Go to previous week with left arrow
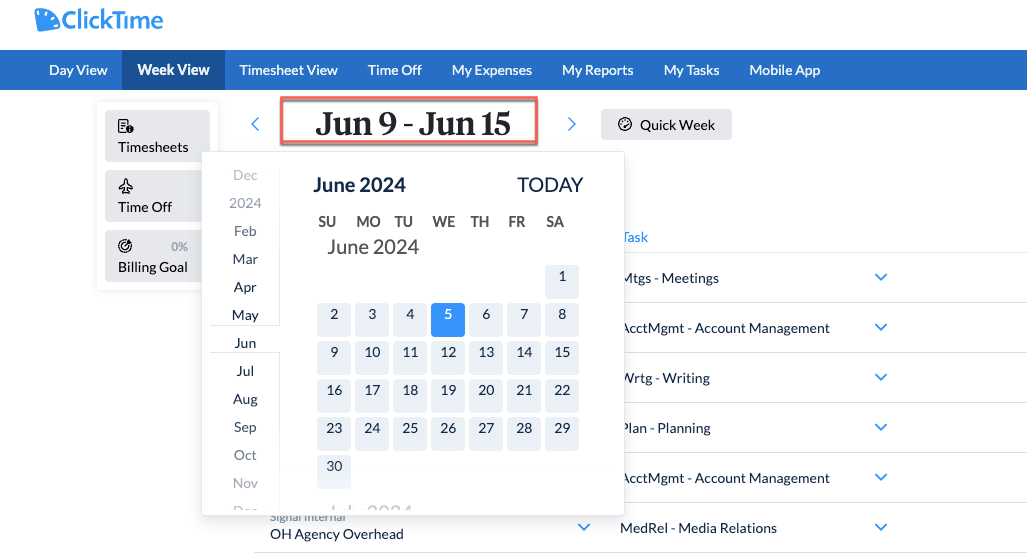 [255, 124]
